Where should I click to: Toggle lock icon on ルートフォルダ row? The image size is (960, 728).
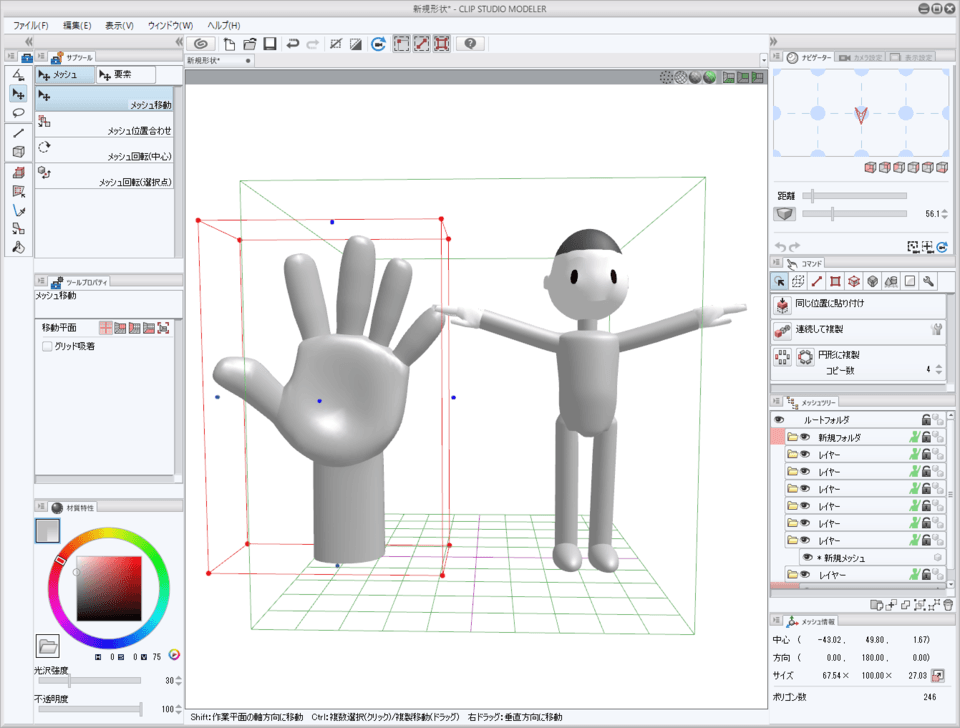[x=926, y=420]
